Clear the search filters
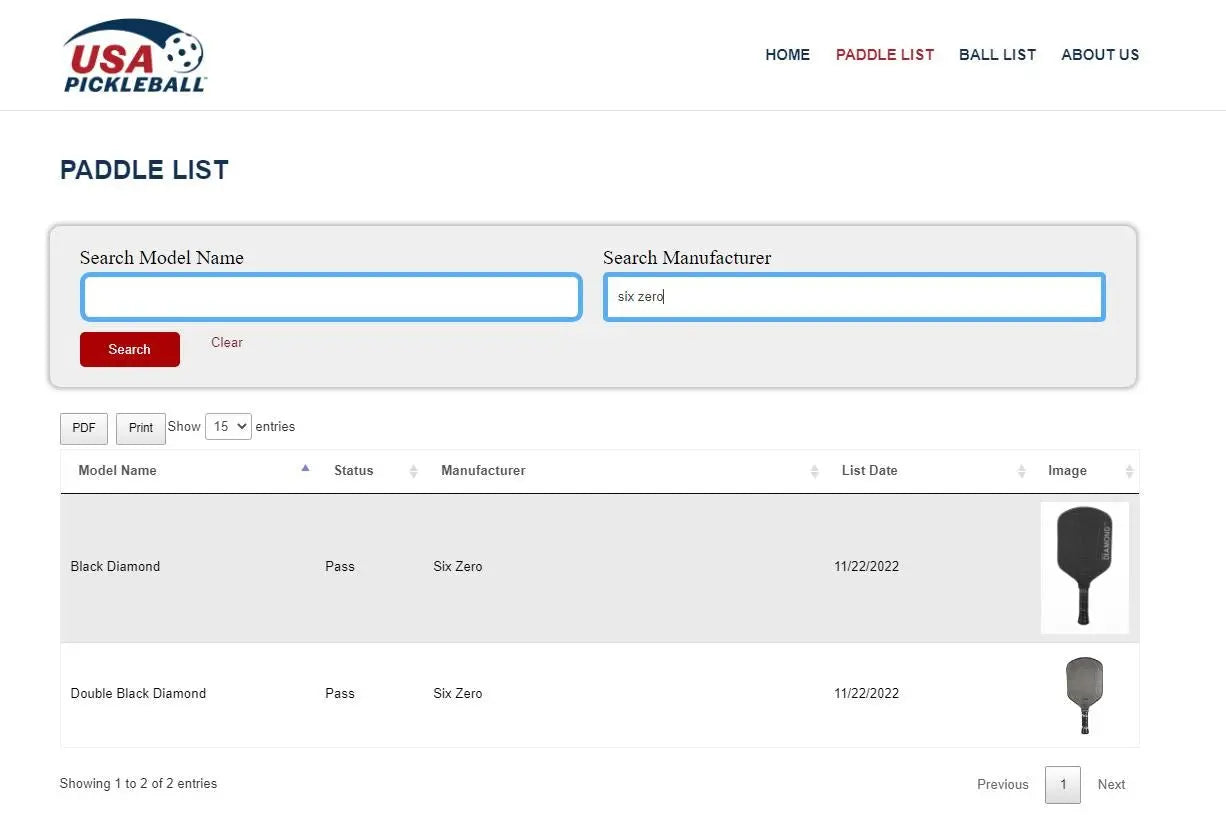The width and height of the screenshot is (1226, 836). click(227, 343)
